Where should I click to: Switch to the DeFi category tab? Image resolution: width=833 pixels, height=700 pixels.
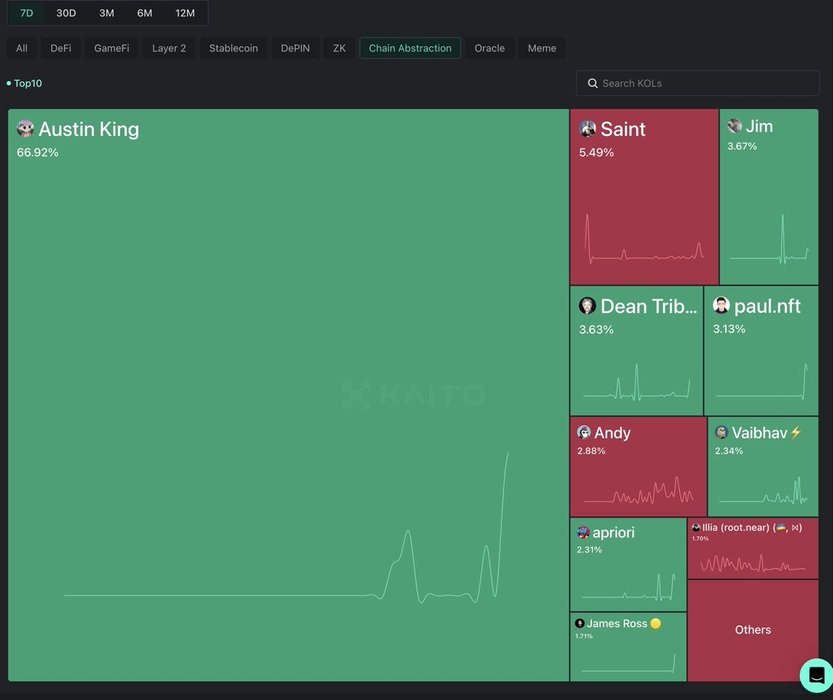coord(61,48)
